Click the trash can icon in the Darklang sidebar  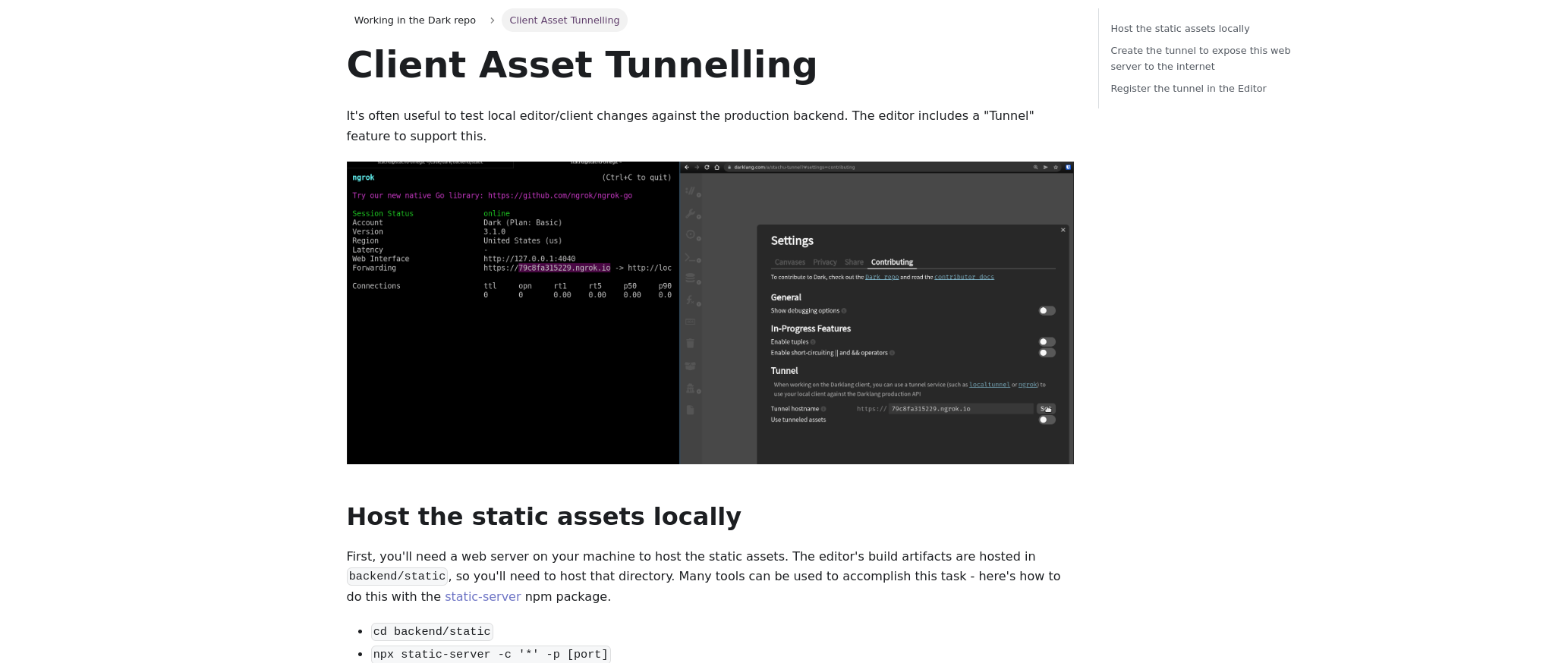(690, 343)
